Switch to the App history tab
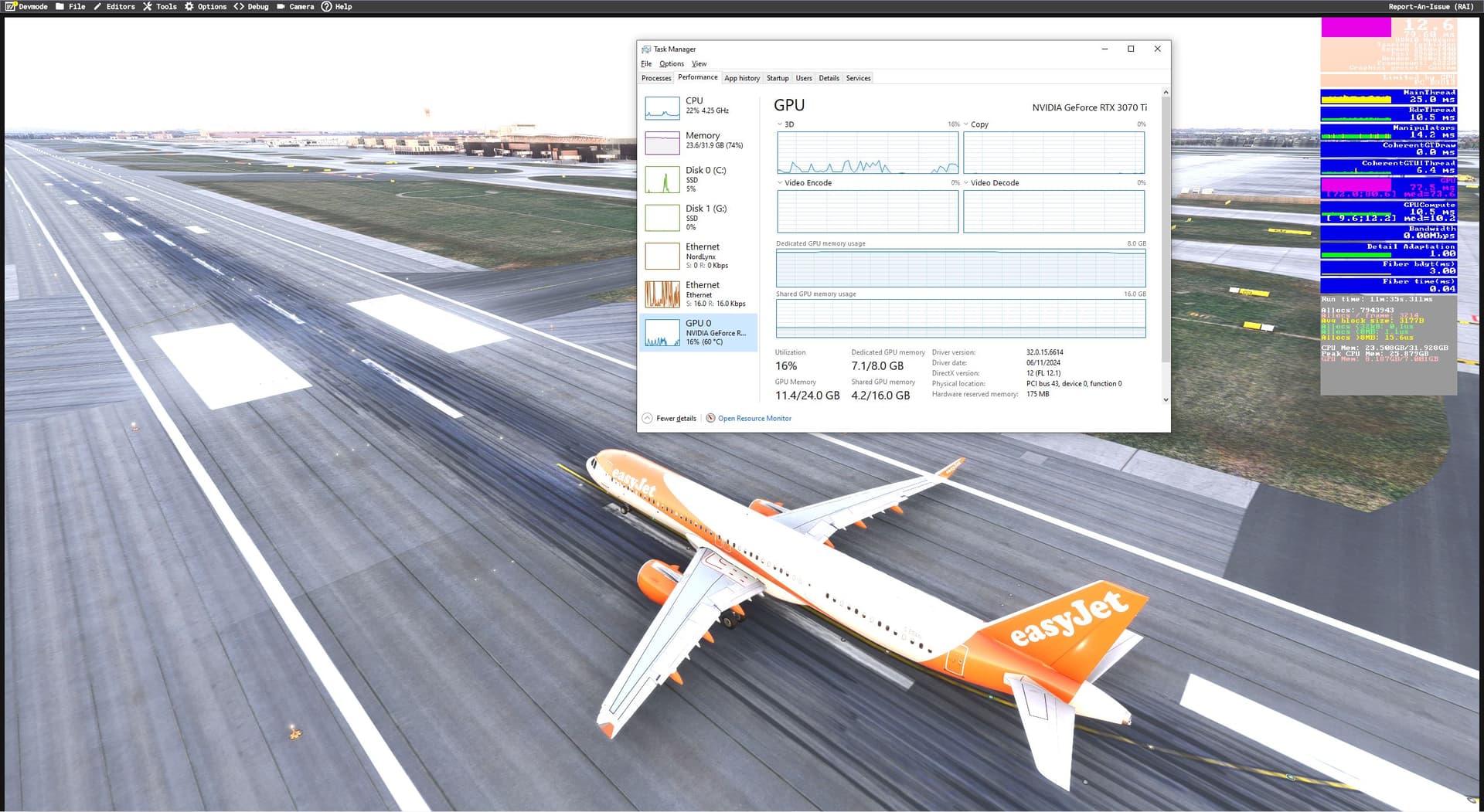Viewport: 1484px width, 812px height. [x=741, y=78]
